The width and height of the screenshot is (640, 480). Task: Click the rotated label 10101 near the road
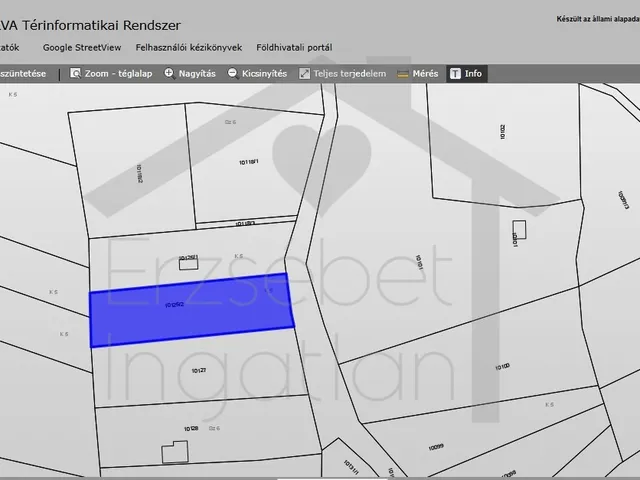coord(419,262)
